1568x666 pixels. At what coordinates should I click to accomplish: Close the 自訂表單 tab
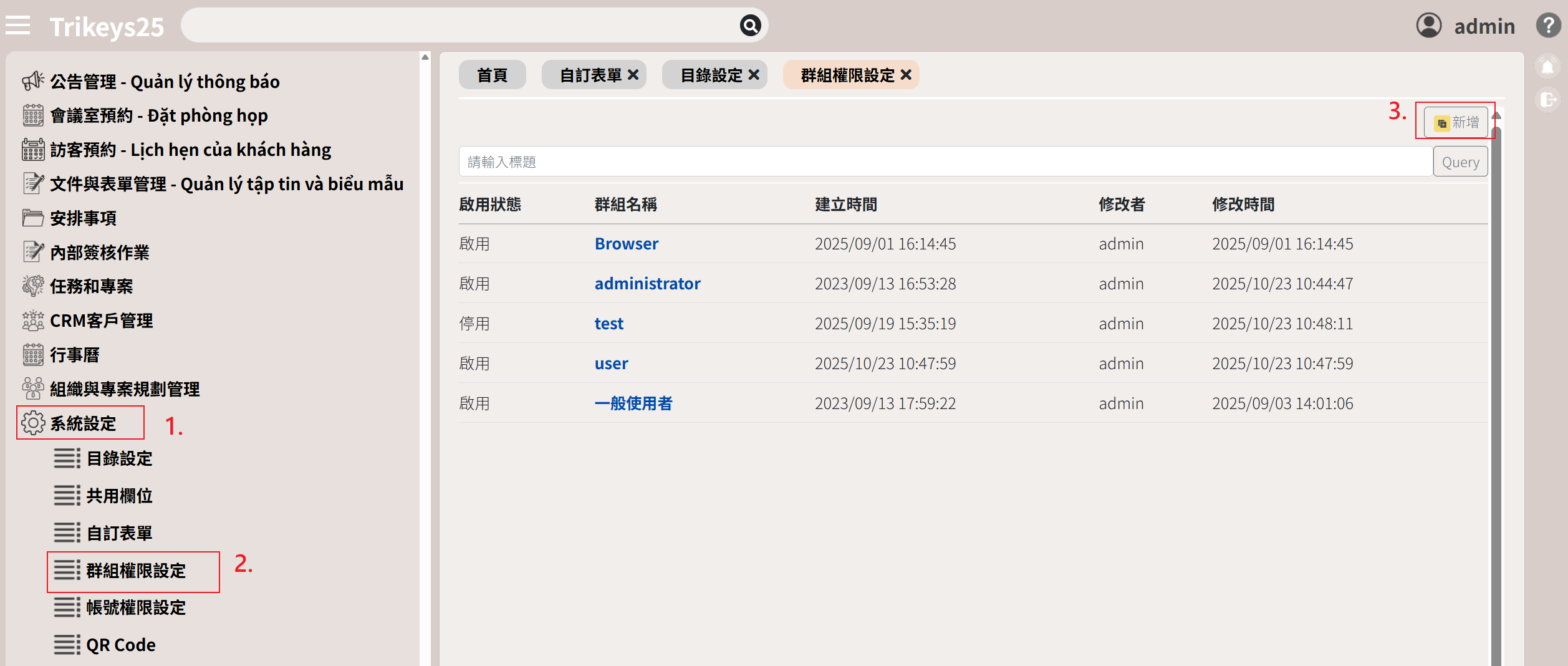[x=633, y=75]
